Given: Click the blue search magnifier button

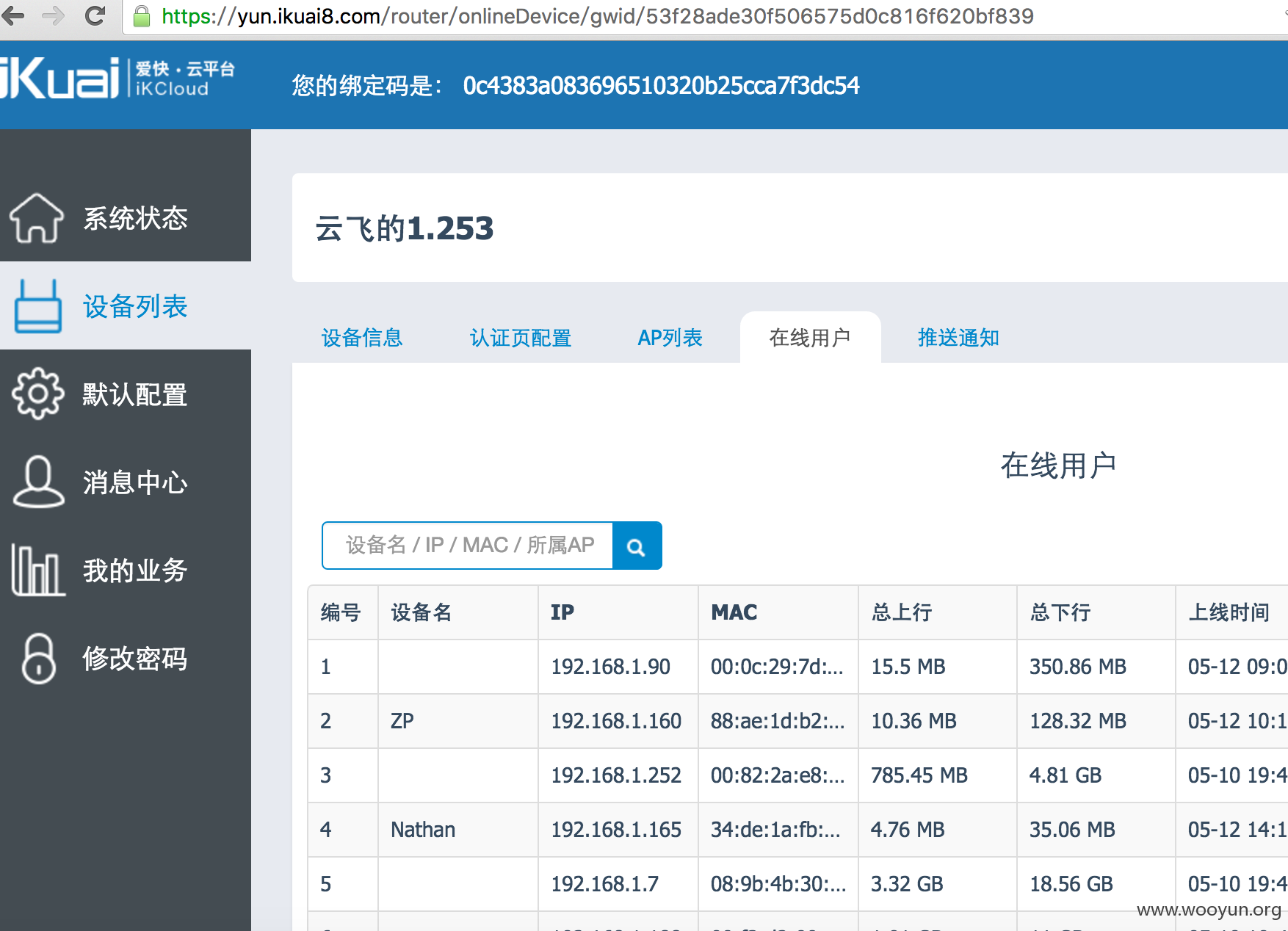Looking at the screenshot, I should pos(637,546).
